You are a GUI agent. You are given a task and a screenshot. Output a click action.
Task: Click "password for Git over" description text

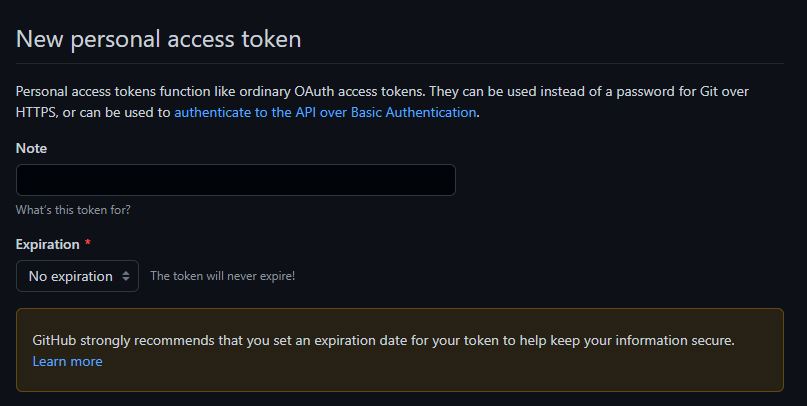click(682, 92)
